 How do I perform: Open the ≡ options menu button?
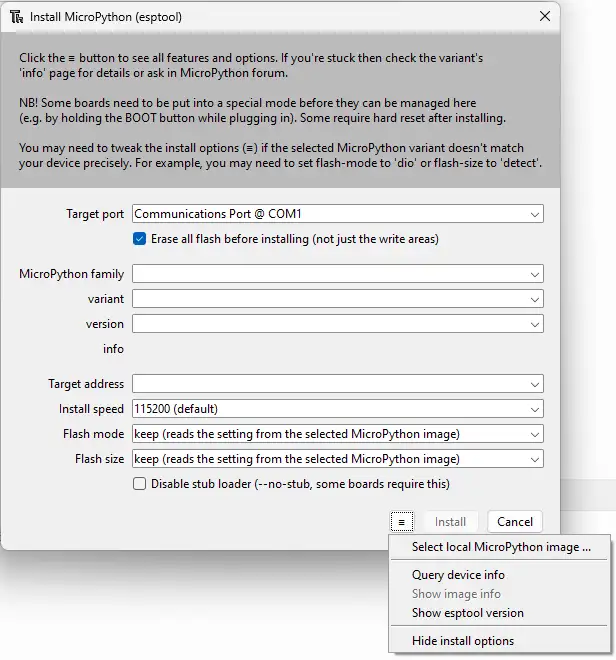[x=402, y=522]
